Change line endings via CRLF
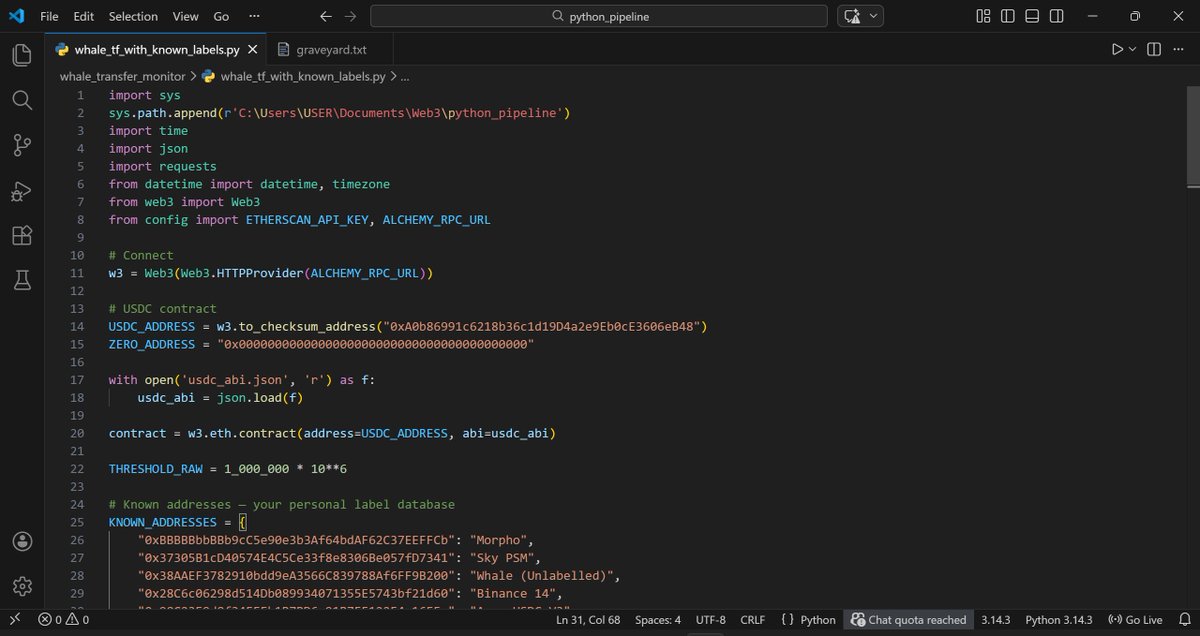Image resolution: width=1200 pixels, height=636 pixels. coord(752,620)
